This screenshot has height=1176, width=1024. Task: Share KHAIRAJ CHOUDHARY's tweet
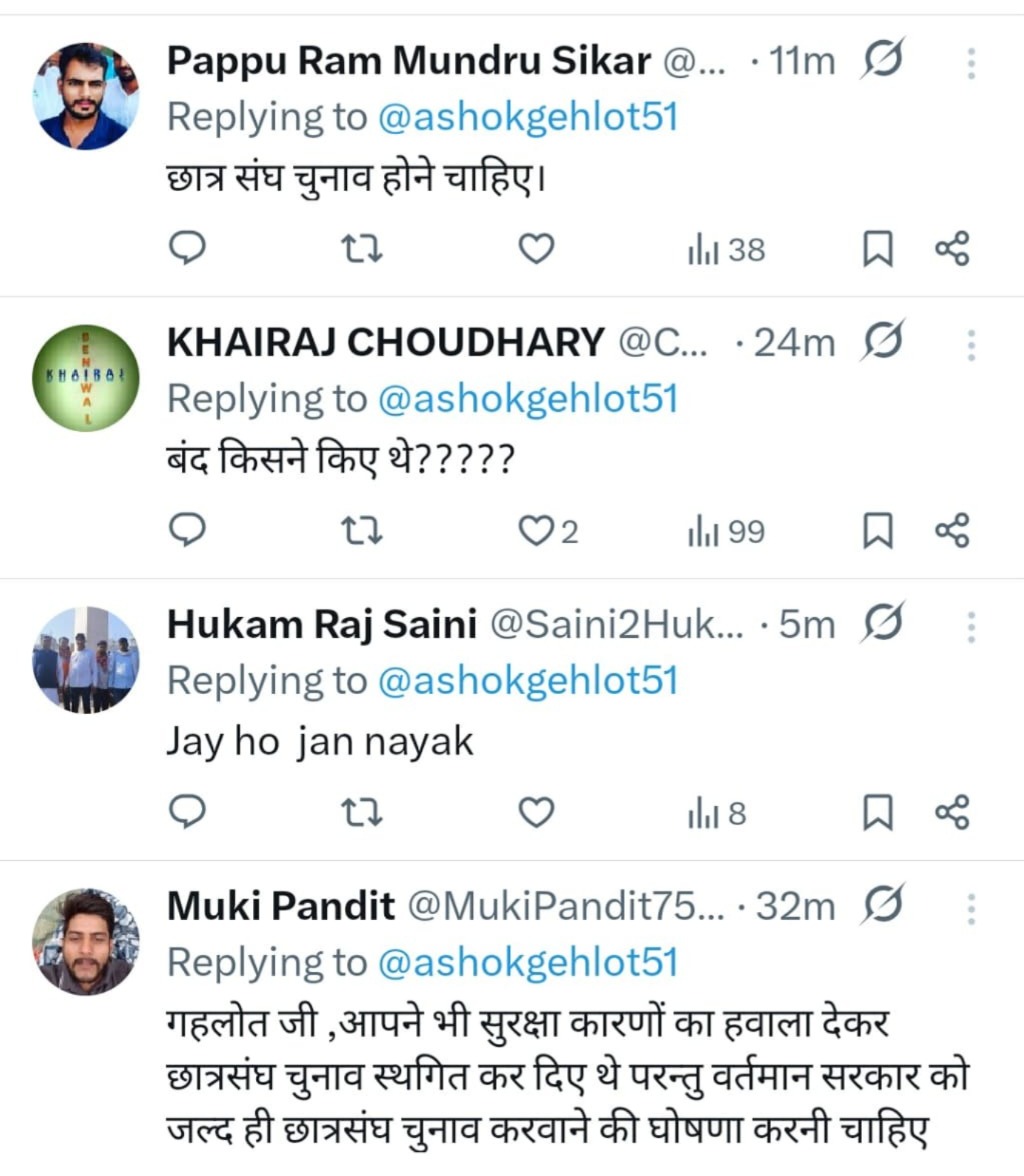[952, 531]
